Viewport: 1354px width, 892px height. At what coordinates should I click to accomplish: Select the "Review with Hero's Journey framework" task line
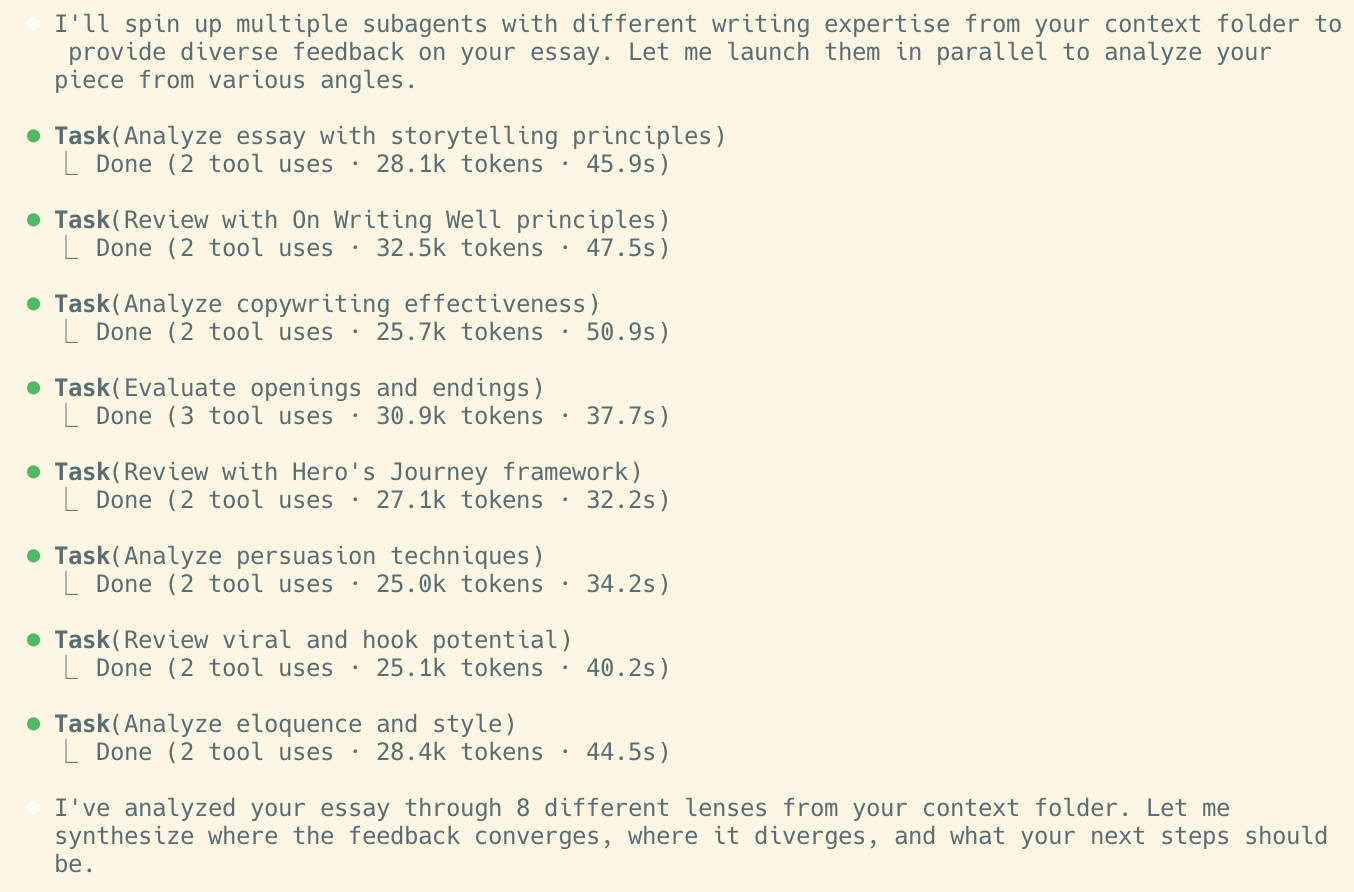point(348,472)
